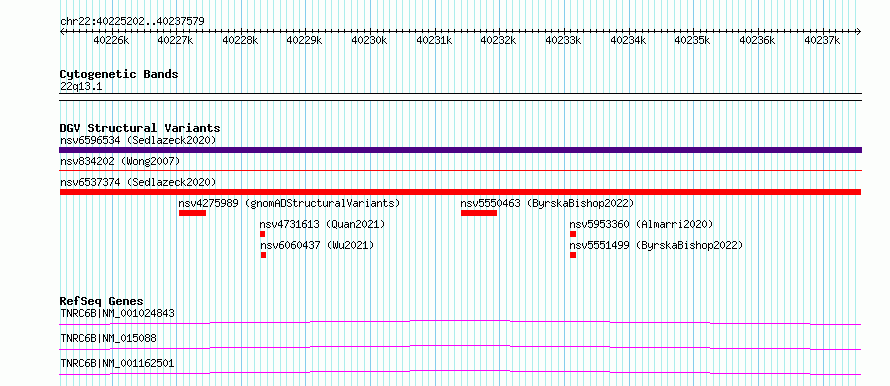
Task: Click small red marker under nsv4731613
Action: [263, 234]
